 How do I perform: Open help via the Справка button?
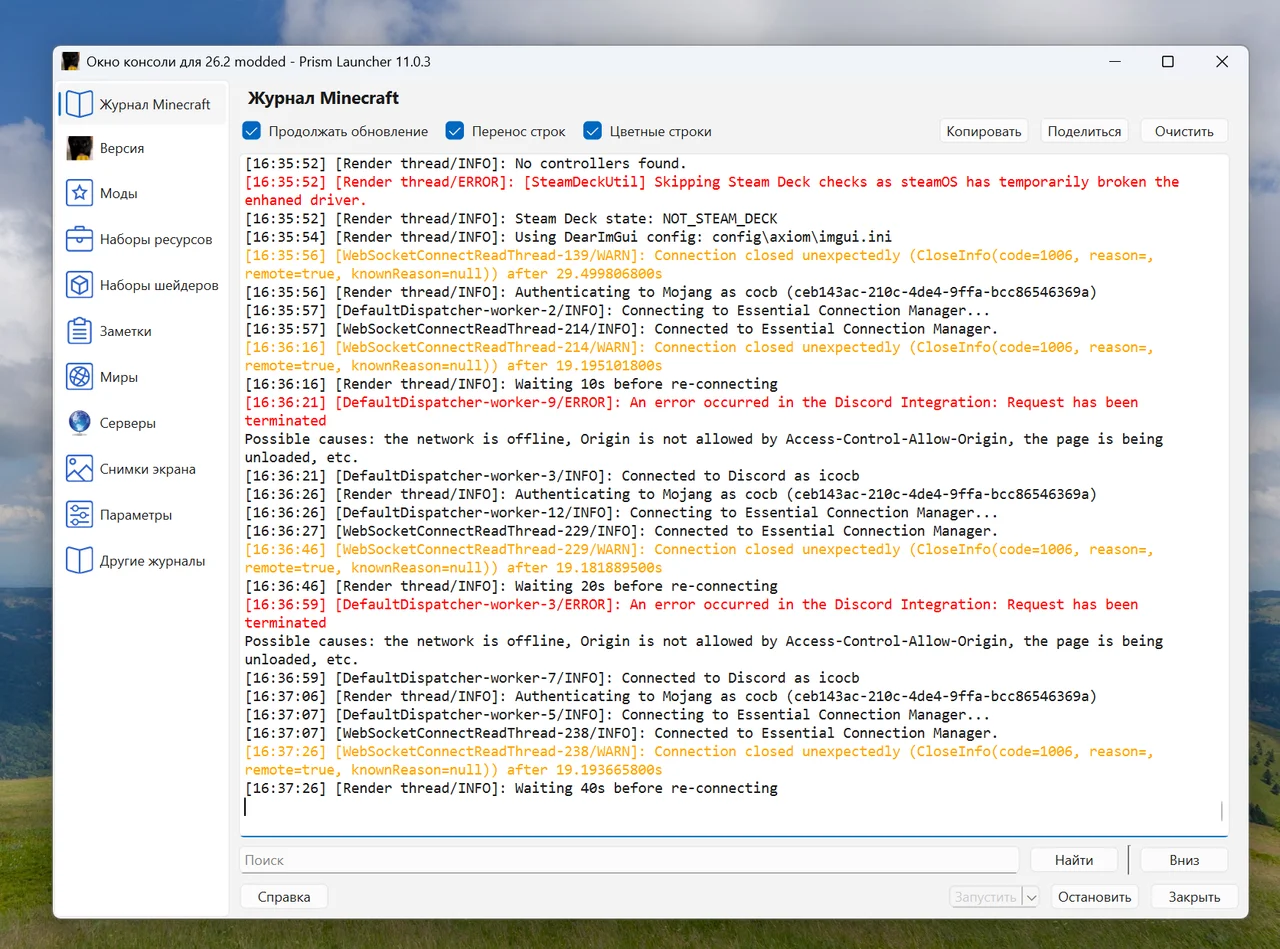284,897
